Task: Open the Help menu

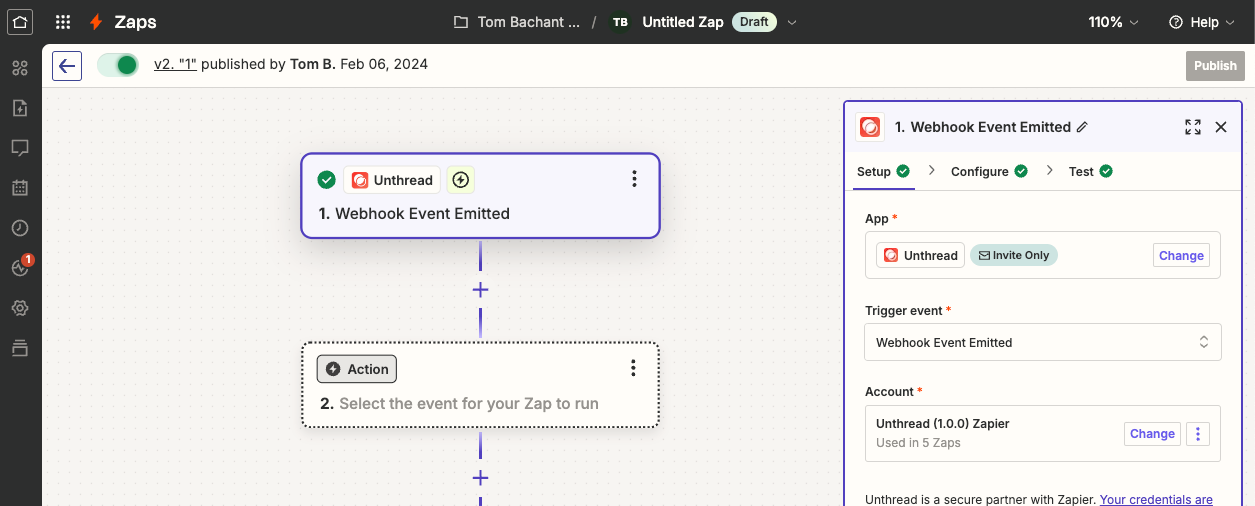Action: (1203, 22)
